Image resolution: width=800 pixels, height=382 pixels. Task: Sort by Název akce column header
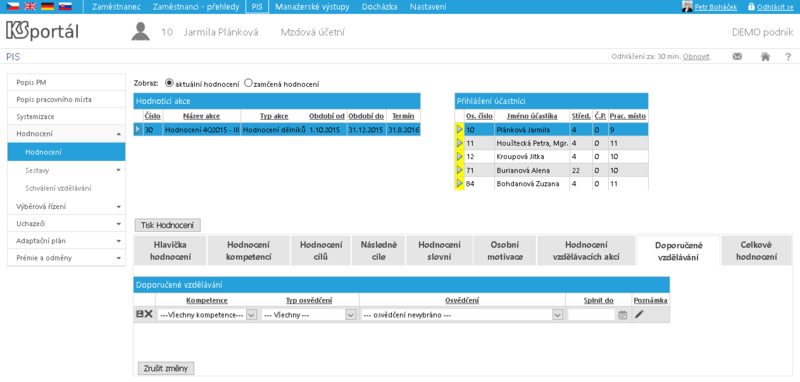(x=203, y=116)
